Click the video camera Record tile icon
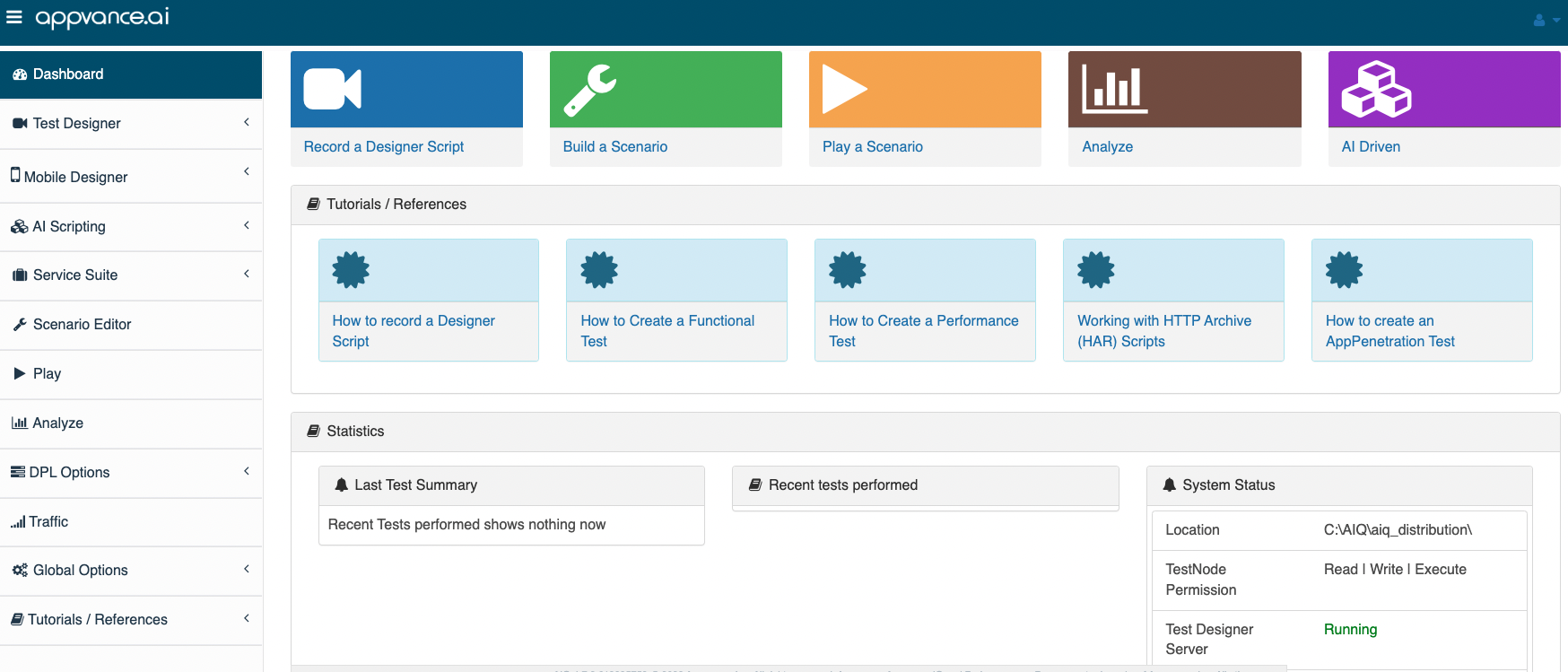 (332, 89)
